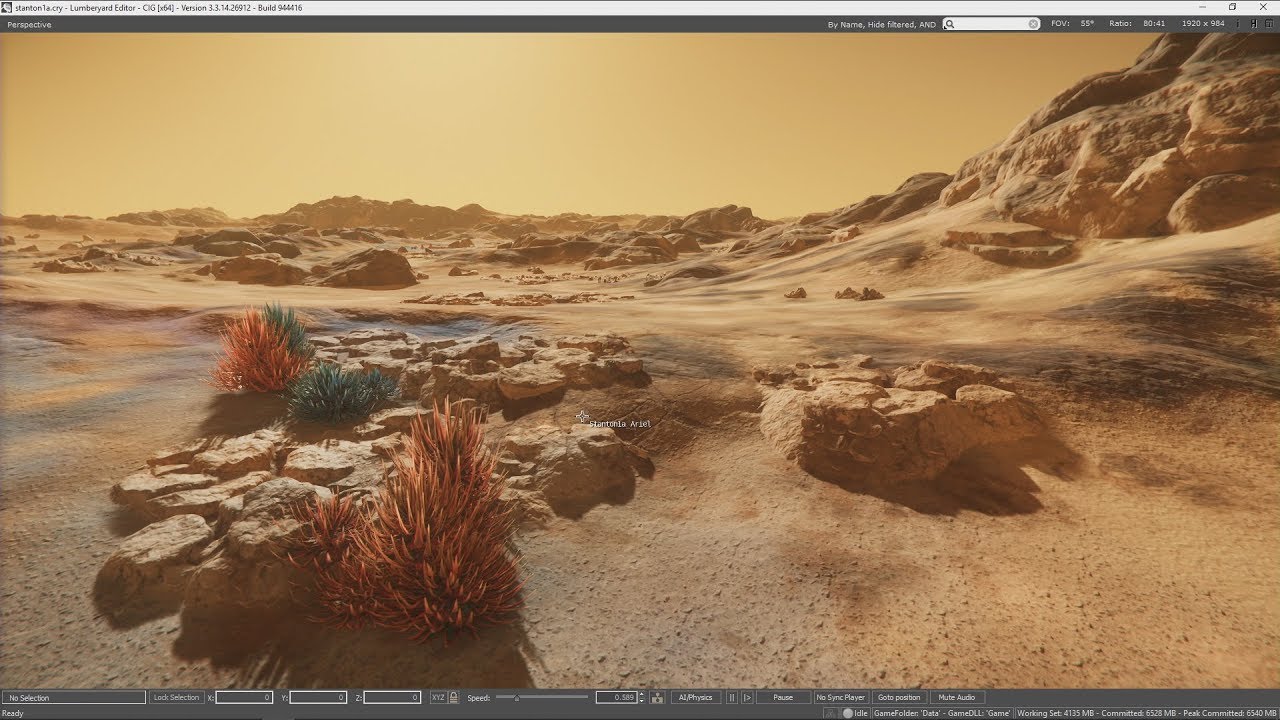Click the pause physics icon
The image size is (1280, 720).
pos(732,697)
